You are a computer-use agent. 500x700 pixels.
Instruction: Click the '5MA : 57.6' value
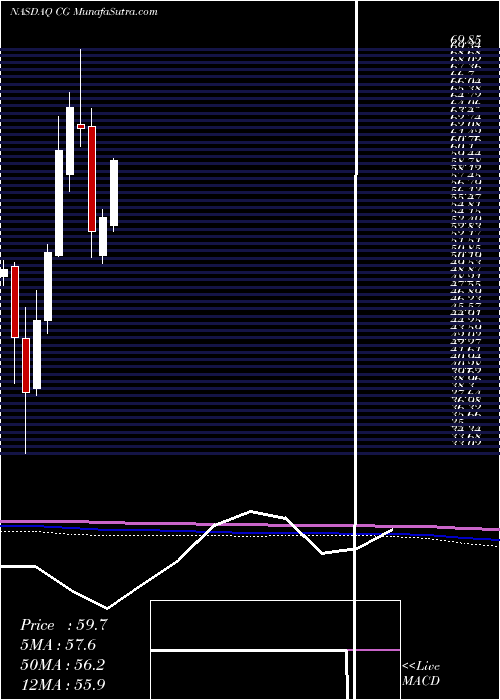[x=58, y=645]
